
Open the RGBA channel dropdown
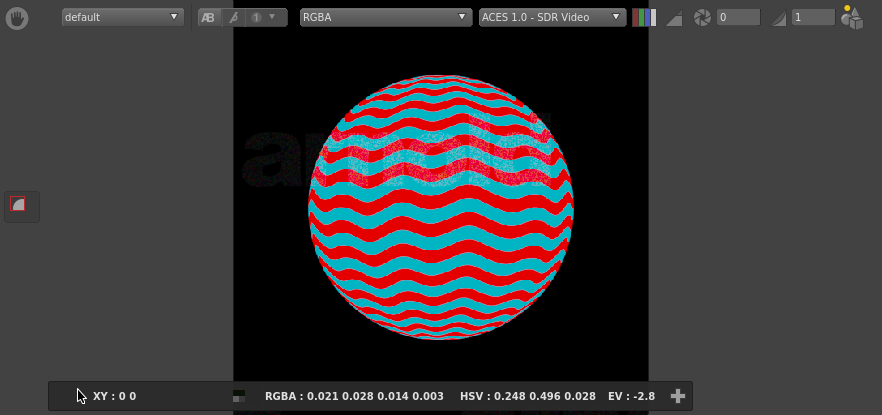click(x=386, y=17)
